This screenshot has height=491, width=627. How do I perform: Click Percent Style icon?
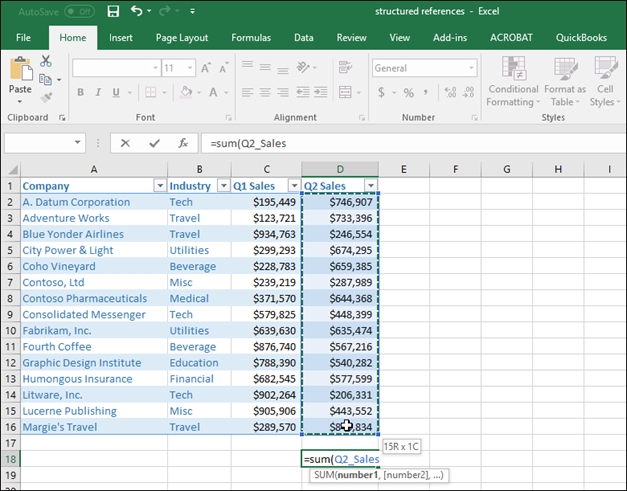coord(408,93)
